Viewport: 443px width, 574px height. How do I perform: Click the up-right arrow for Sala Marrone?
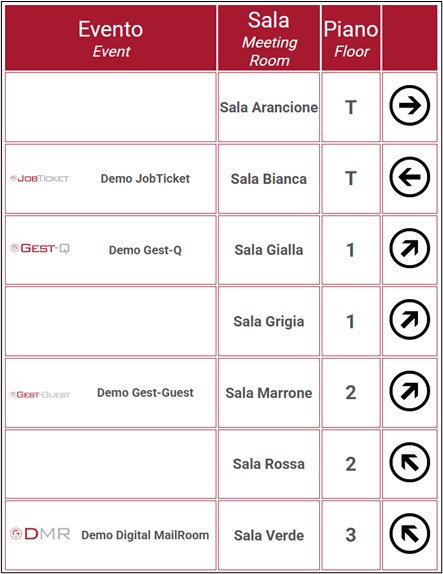[x=409, y=391]
